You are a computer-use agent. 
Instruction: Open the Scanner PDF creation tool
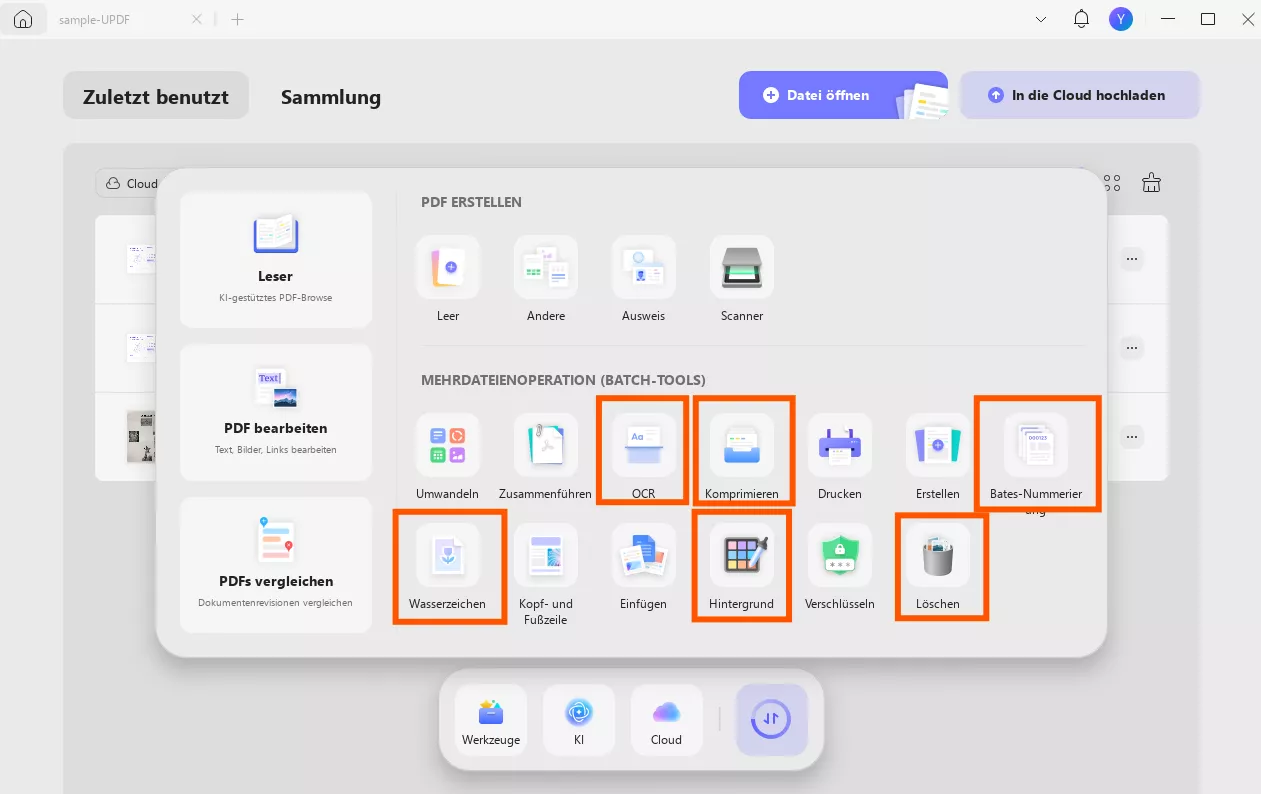(742, 268)
